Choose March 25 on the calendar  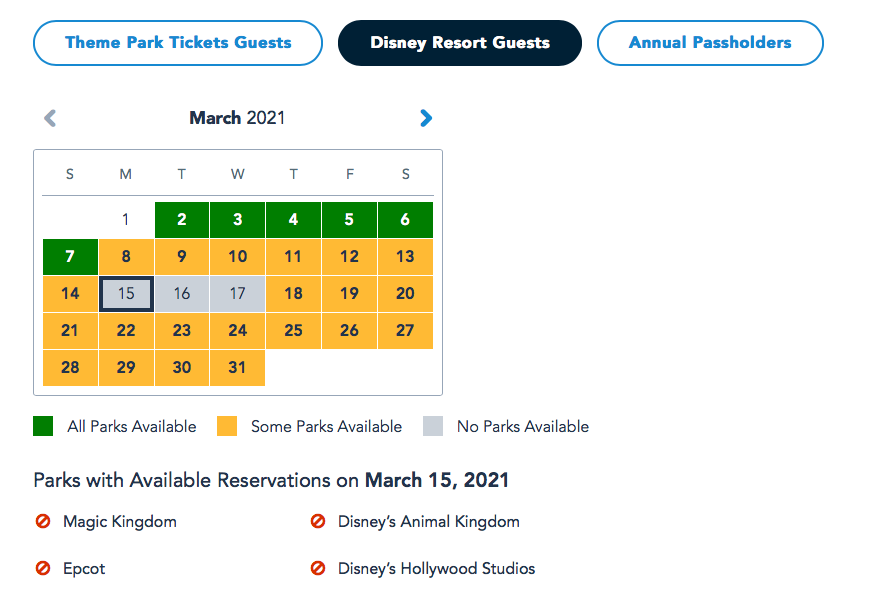click(x=293, y=331)
